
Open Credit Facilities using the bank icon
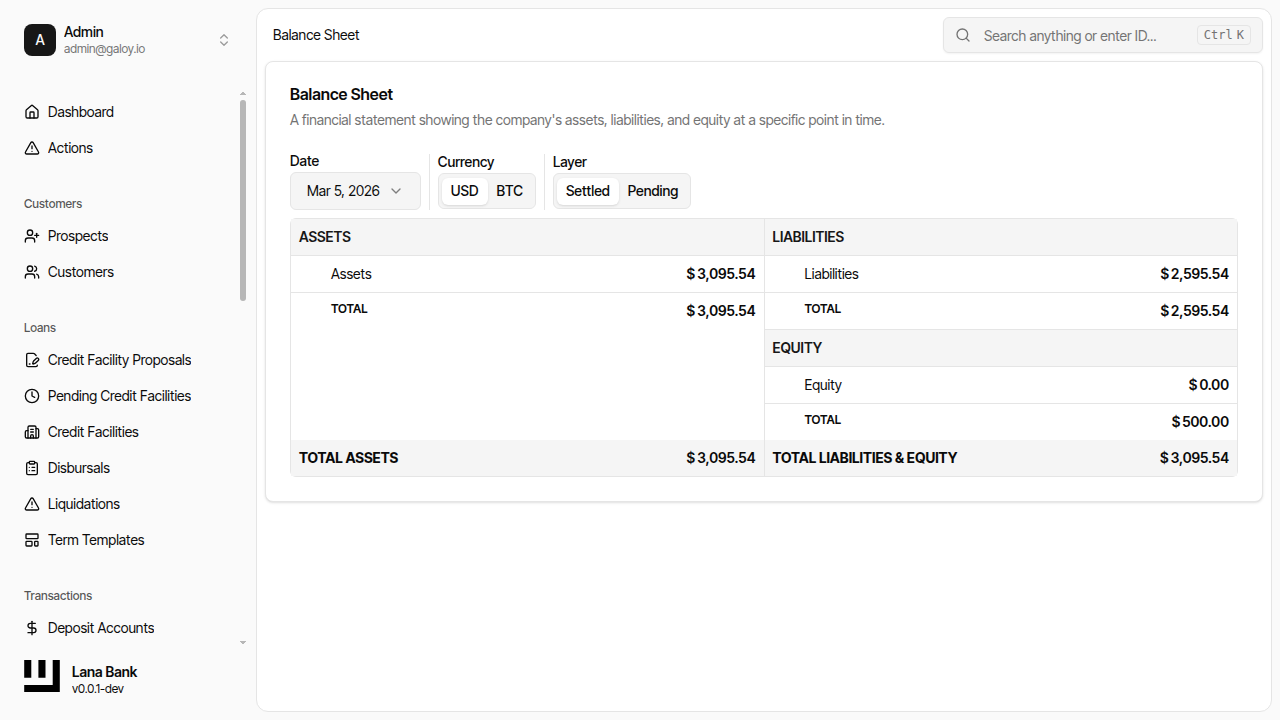click(x=31, y=431)
